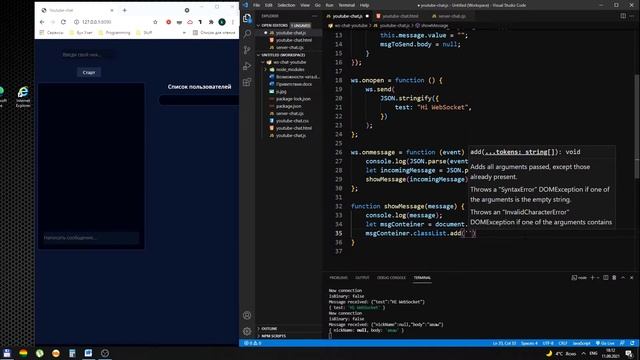This screenshot has height=360, width=640.
Task: Close the terminal panel
Action: pos(631,278)
